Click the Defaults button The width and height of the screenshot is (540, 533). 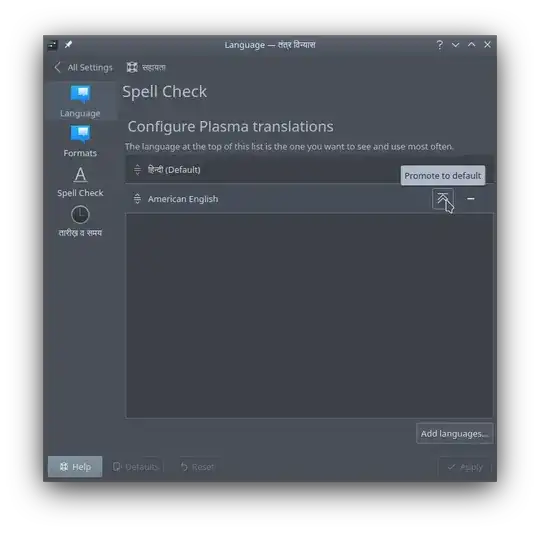[x=136, y=467]
